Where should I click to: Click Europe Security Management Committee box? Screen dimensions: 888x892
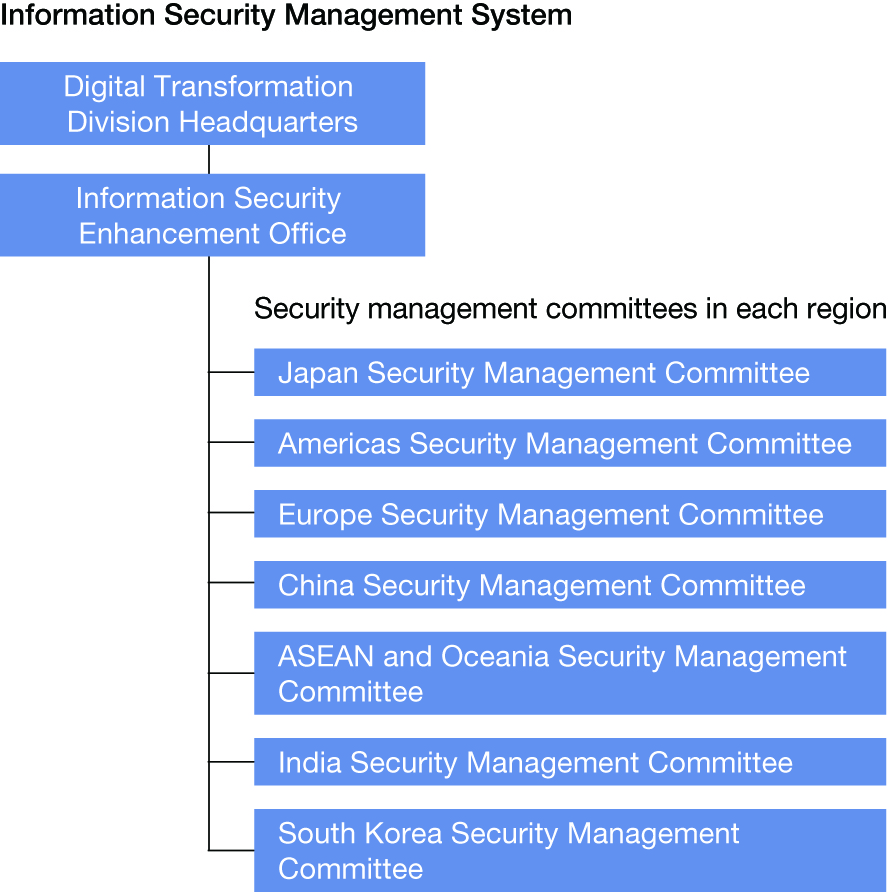[x=569, y=514]
